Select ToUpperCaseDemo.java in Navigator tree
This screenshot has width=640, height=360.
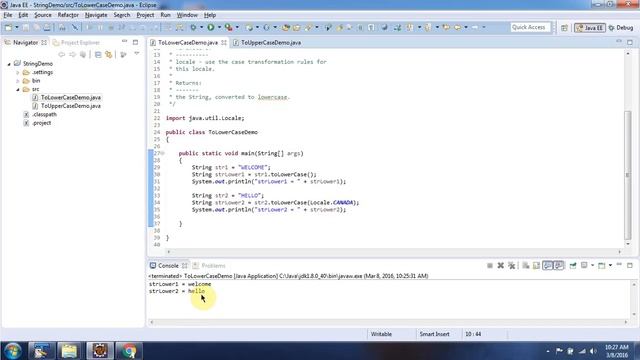(71, 106)
